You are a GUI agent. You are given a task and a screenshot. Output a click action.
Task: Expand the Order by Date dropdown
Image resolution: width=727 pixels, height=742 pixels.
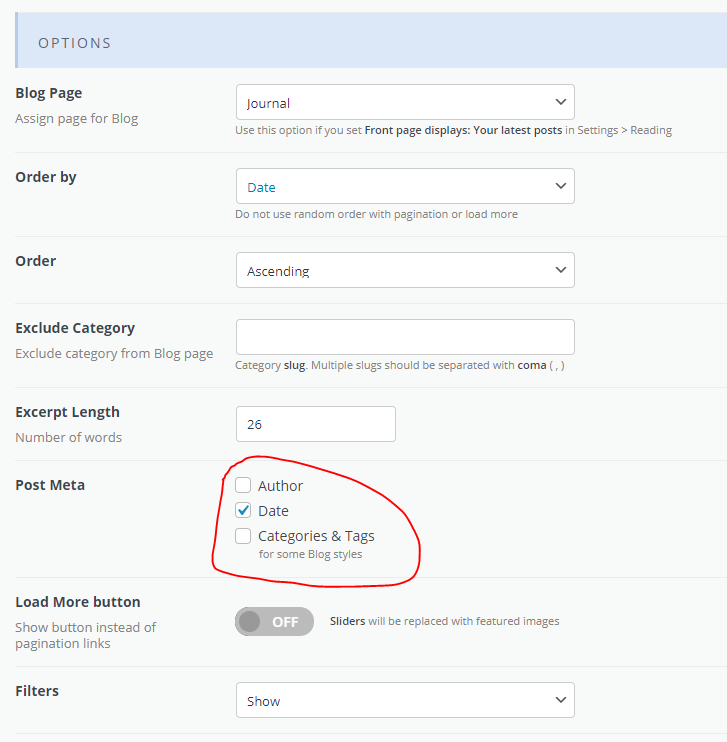tap(405, 186)
